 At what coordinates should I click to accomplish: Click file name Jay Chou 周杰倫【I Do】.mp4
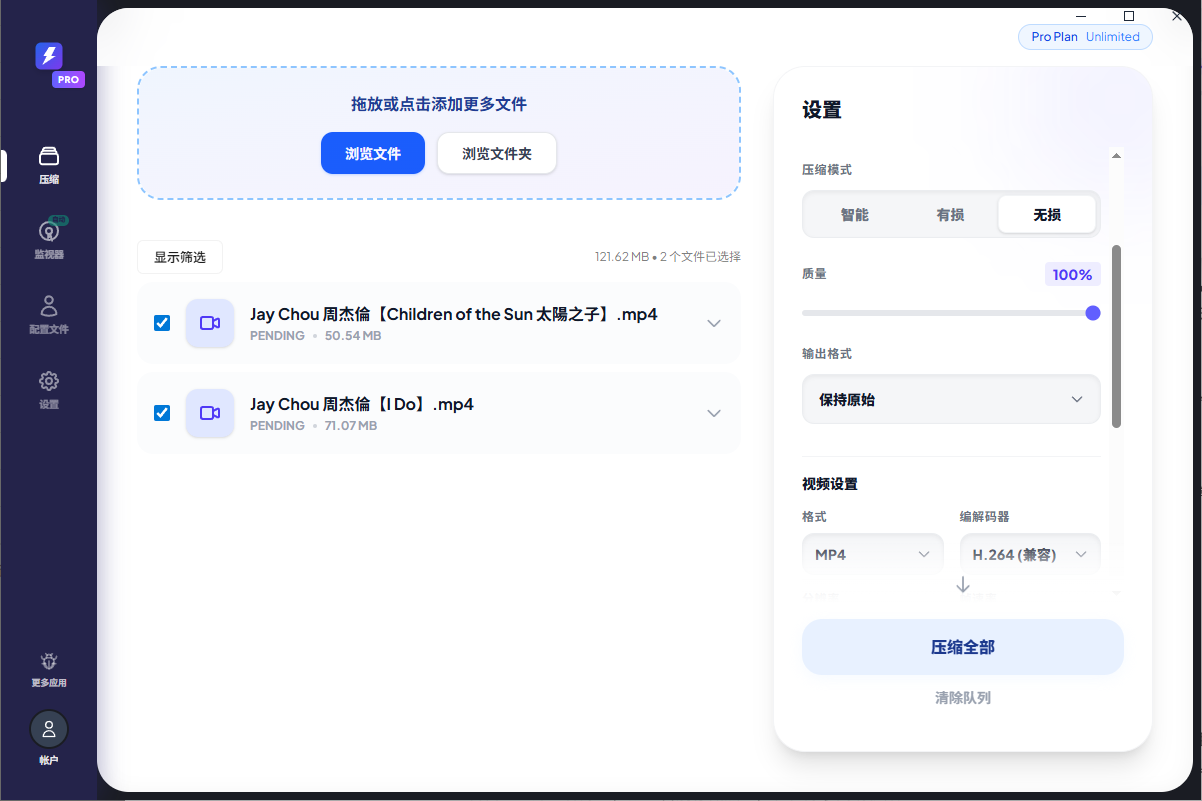tap(362, 404)
